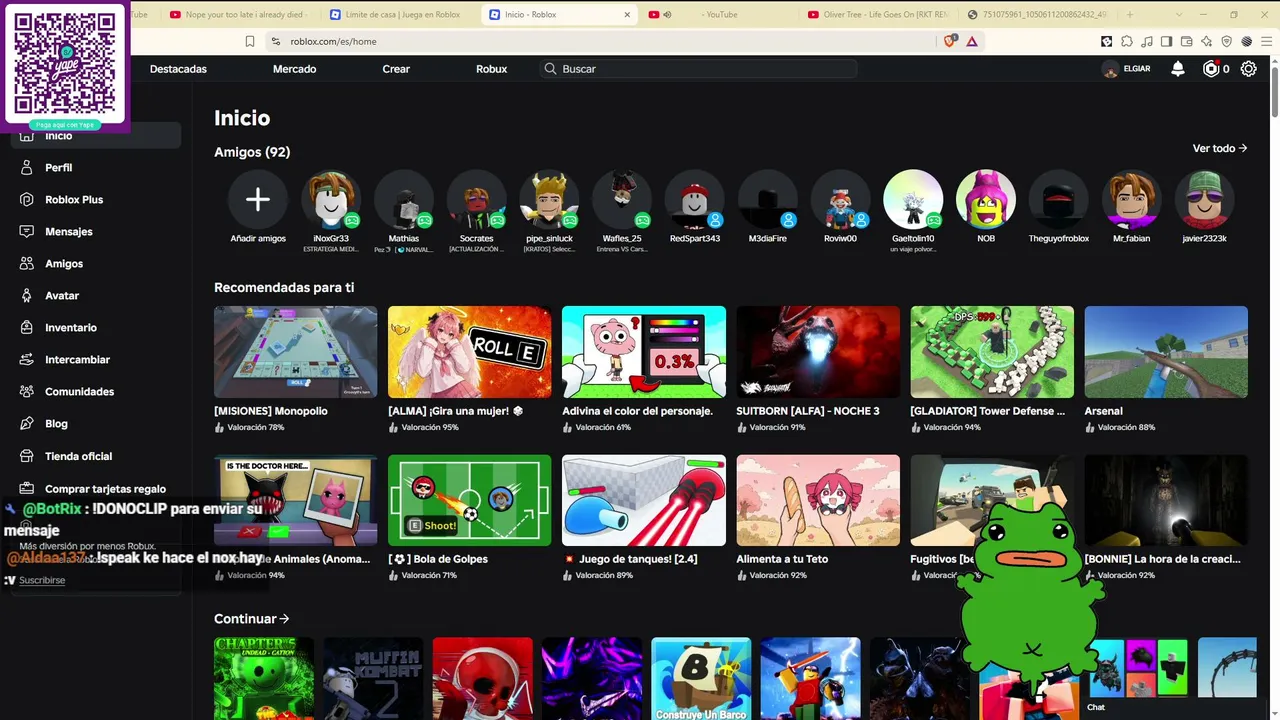
Task: Go to the Robux navigation item
Action: click(x=491, y=69)
